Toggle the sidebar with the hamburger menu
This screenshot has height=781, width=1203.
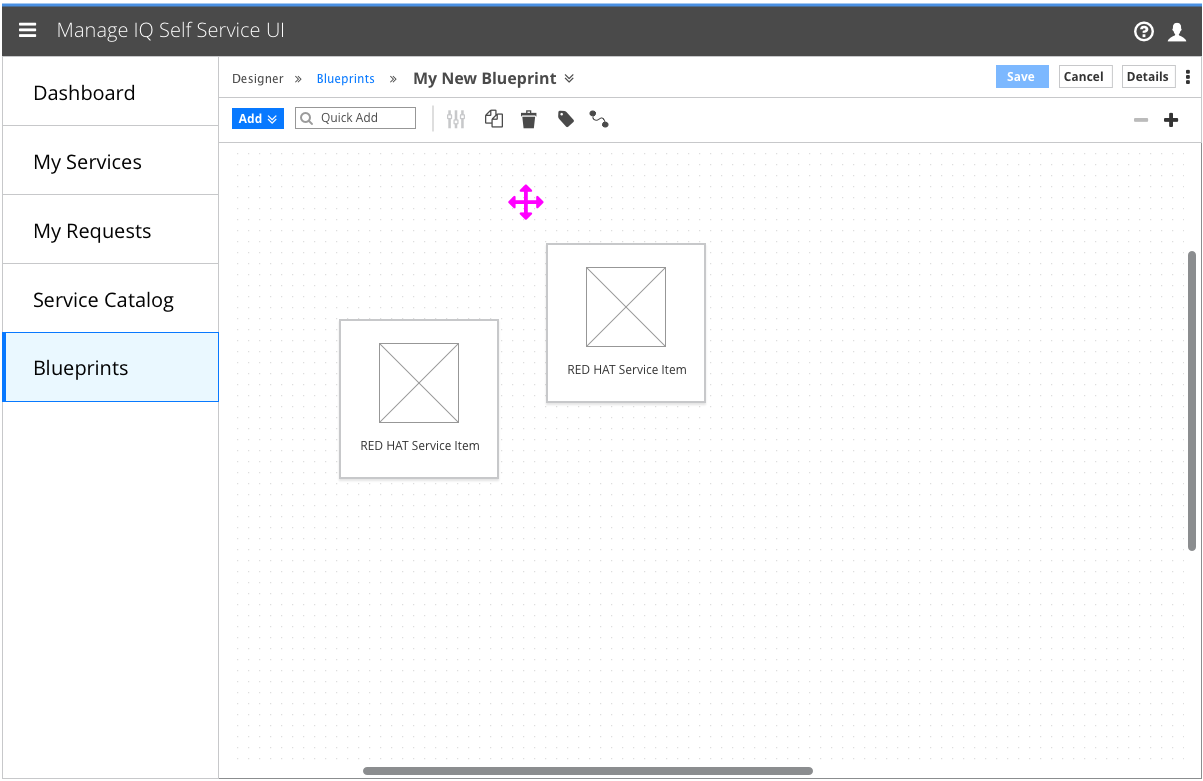(x=27, y=29)
